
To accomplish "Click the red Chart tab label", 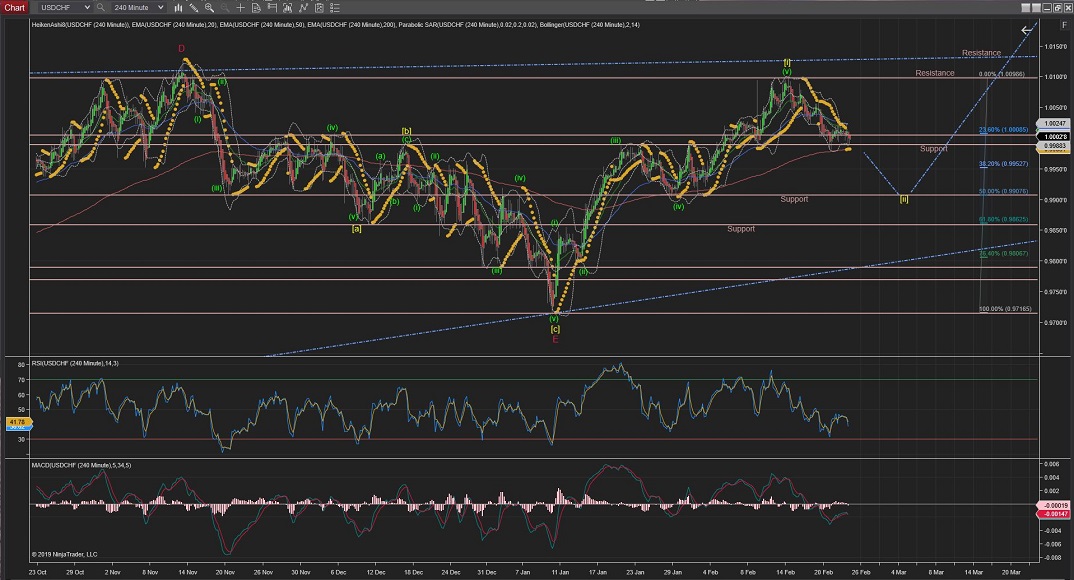I will [14, 8].
